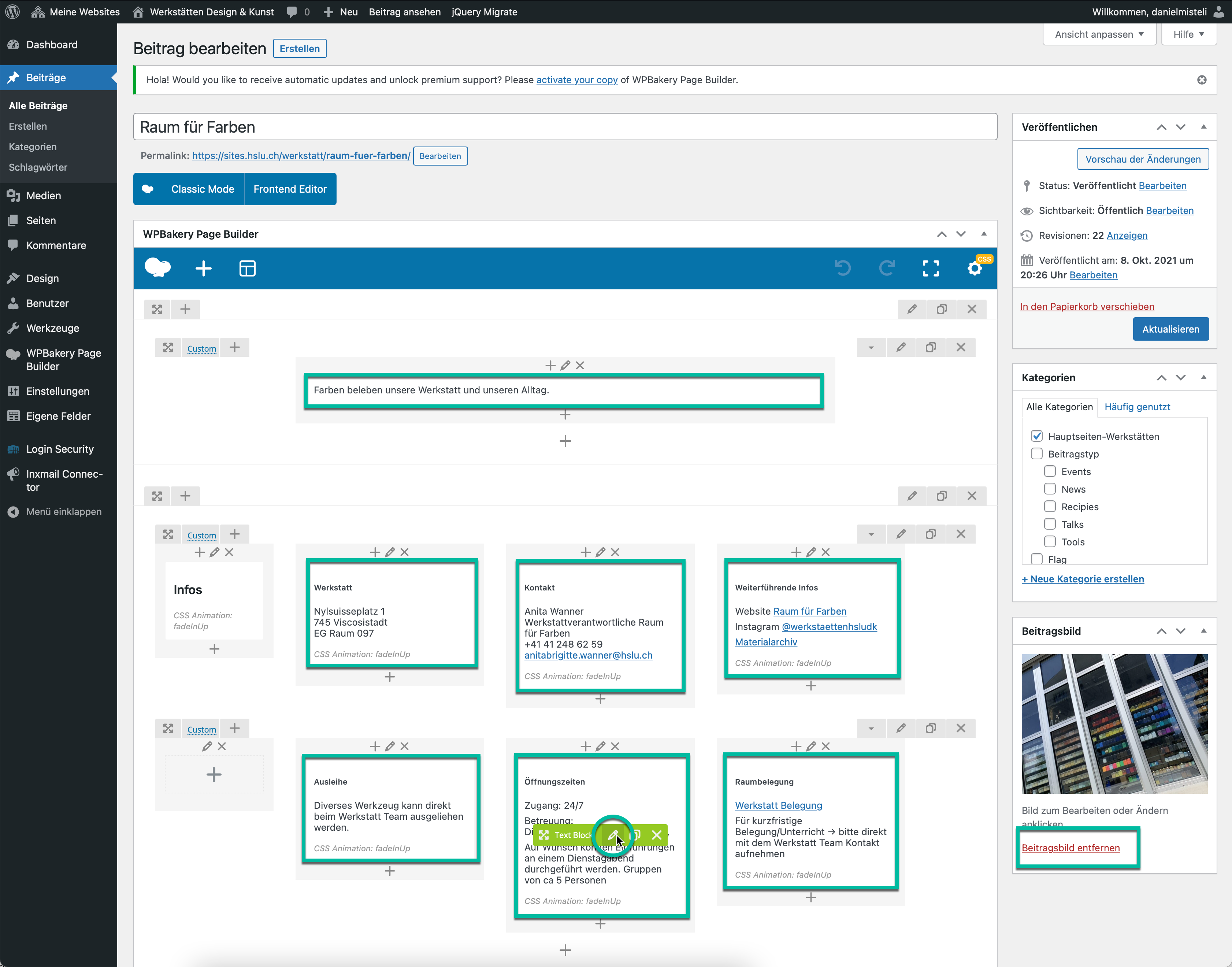Click the plus inside the empty column placeholder
1232x967 pixels.
coord(214,774)
